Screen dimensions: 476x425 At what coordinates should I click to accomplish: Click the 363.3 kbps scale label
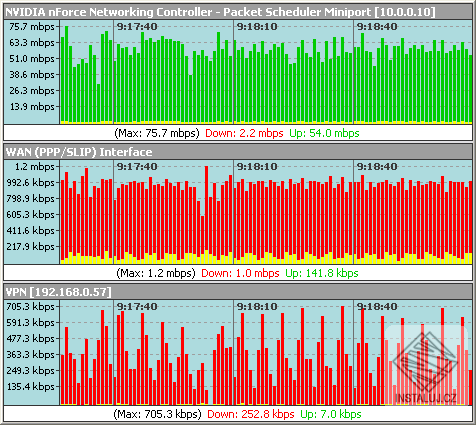(x=30, y=355)
